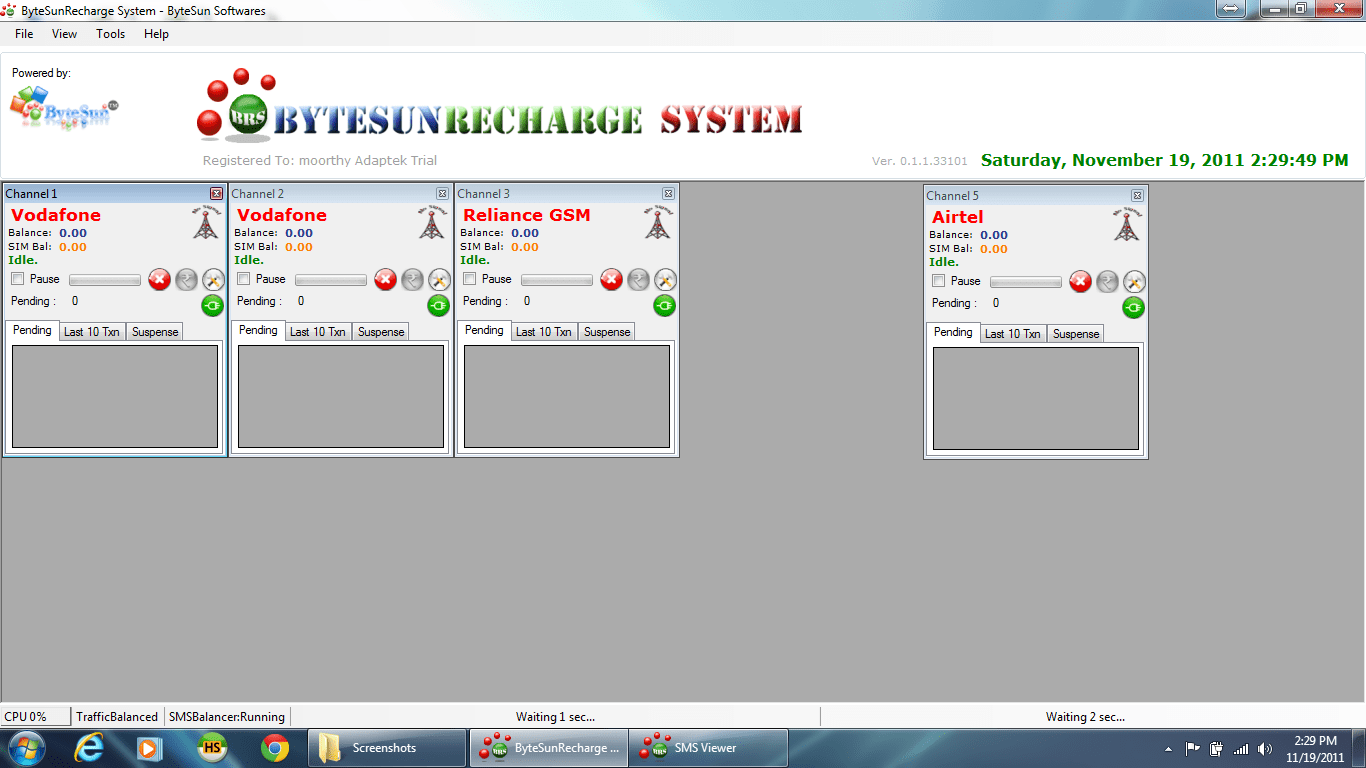The width and height of the screenshot is (1366, 768).
Task: Click the rupee balance icon in Channel 3
Action: pyautogui.click(x=638, y=280)
